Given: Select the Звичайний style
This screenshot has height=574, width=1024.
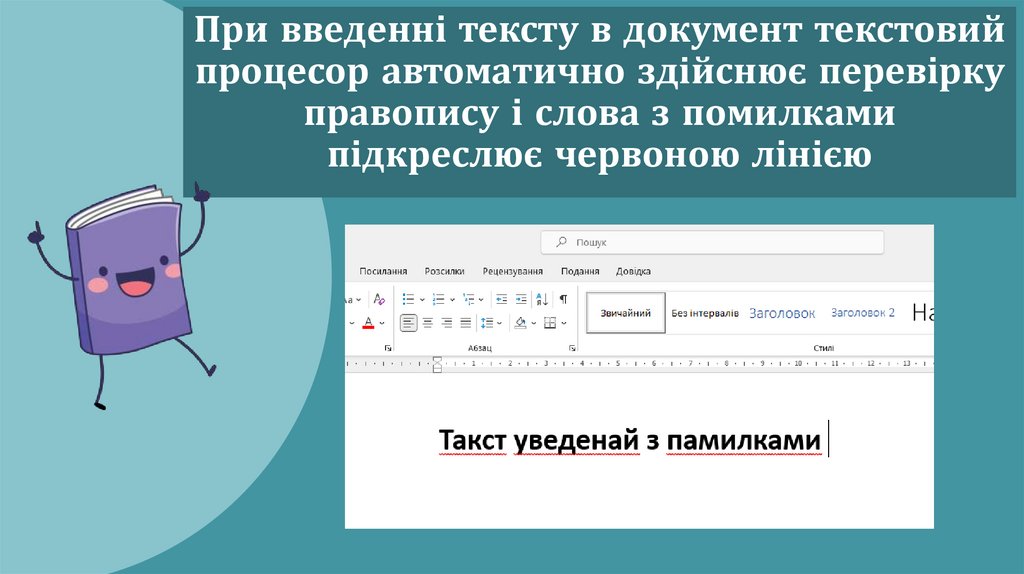Looking at the screenshot, I should point(626,313).
